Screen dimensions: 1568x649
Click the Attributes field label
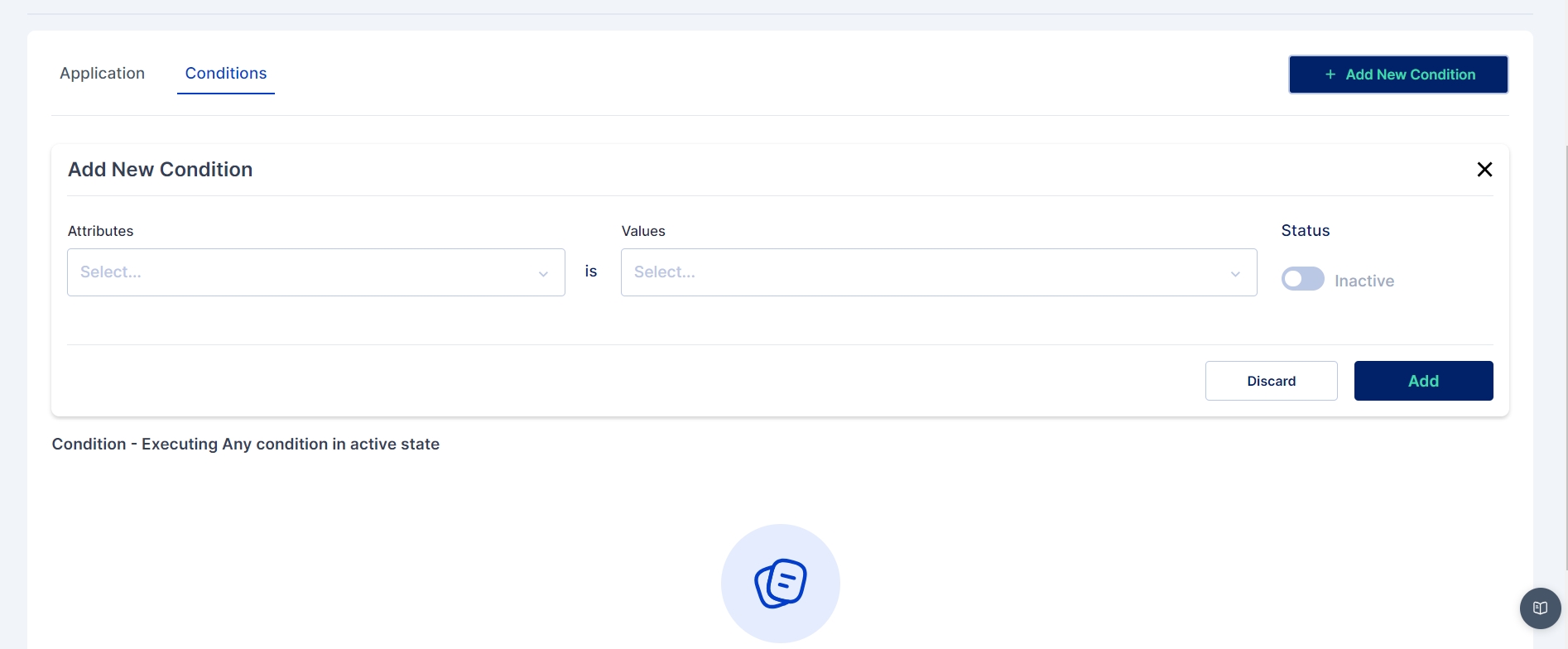pos(100,231)
